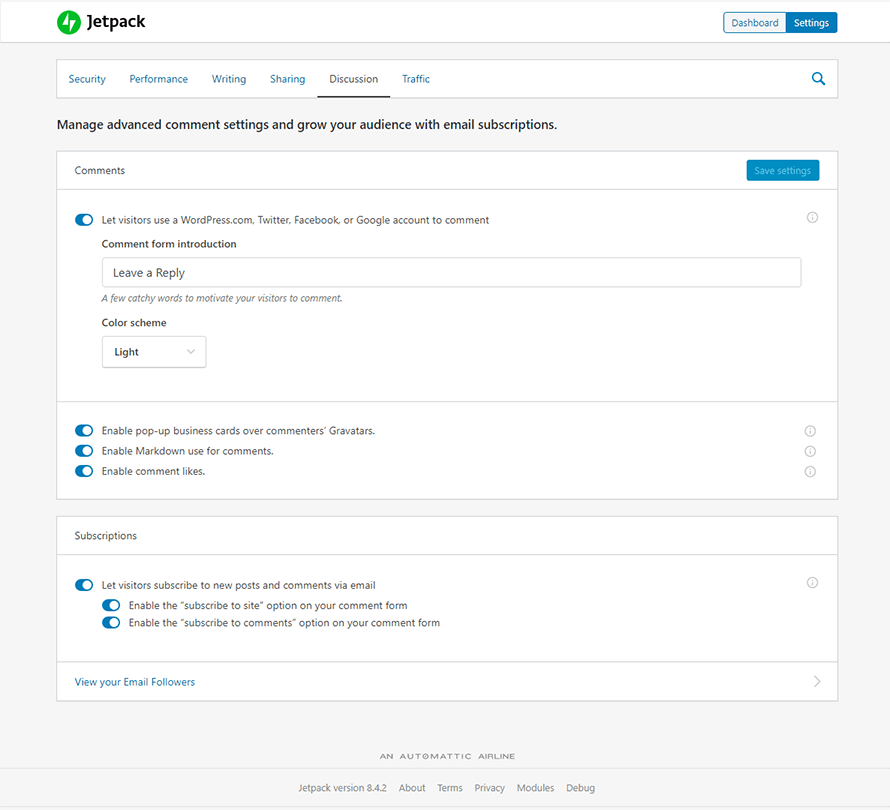This screenshot has height=810, width=890.
Task: Show info for Gravatar pop-up business cards
Action: [810, 431]
